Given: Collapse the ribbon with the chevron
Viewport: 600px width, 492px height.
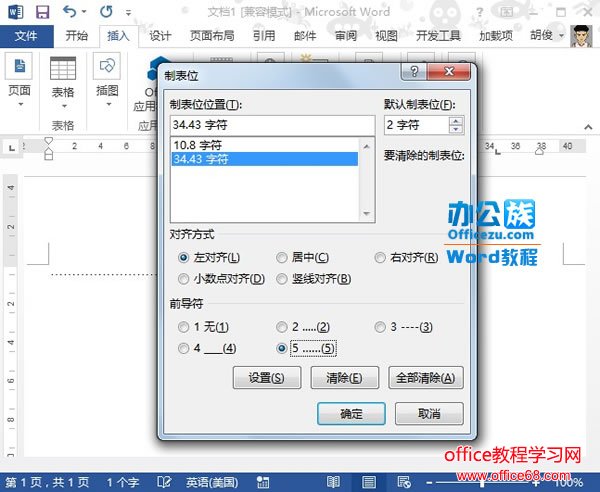Looking at the screenshot, I should (x=588, y=127).
